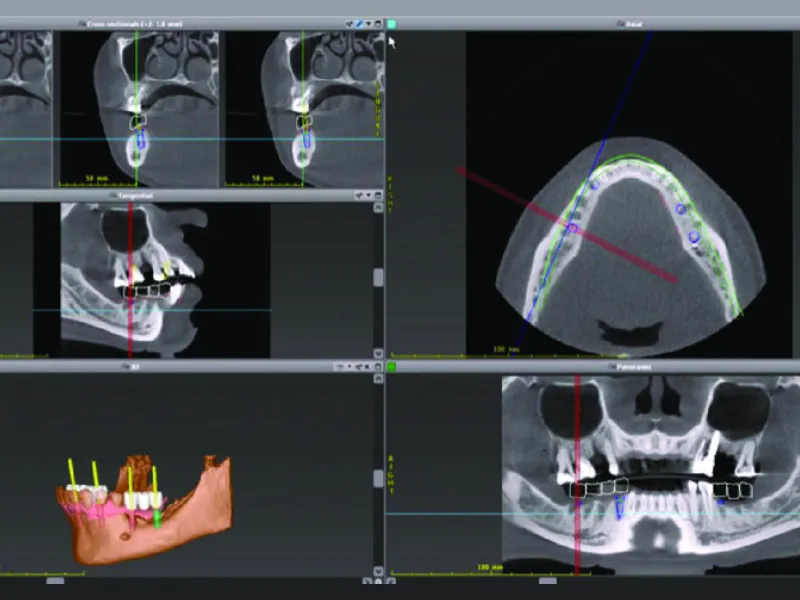Click the partially visible leftmost cross-sectional slice
This screenshot has width=800, height=600.
[26, 109]
